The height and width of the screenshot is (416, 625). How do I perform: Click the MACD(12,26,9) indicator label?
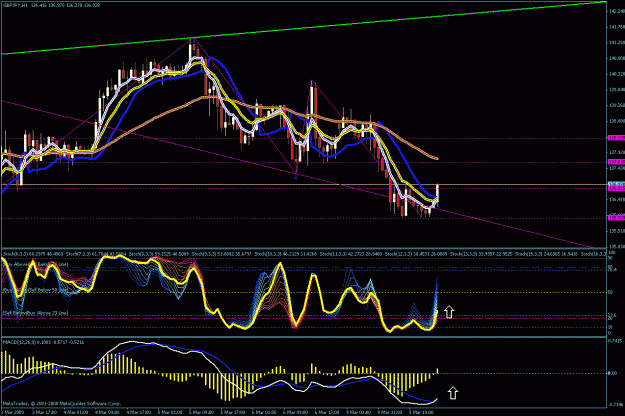pyautogui.click(x=18, y=342)
